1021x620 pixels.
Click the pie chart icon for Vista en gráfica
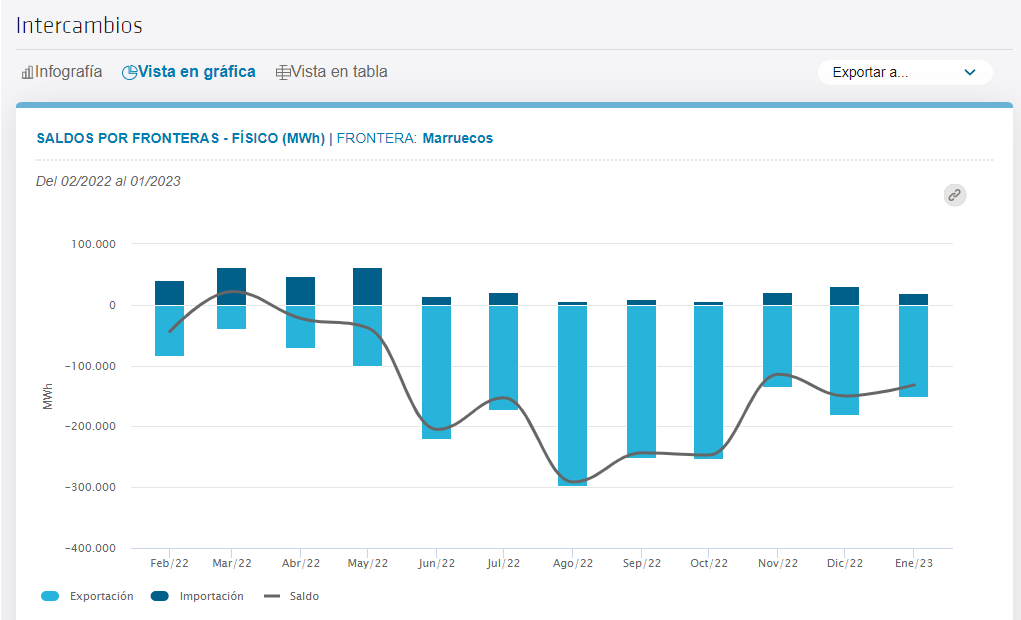coord(129,72)
